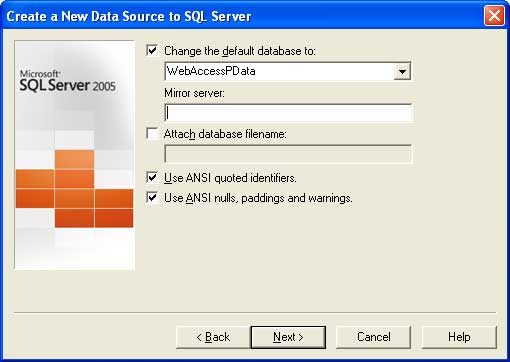Image resolution: width=510 pixels, height=362 pixels.
Task: Open Help for this dialog
Action: click(x=459, y=337)
